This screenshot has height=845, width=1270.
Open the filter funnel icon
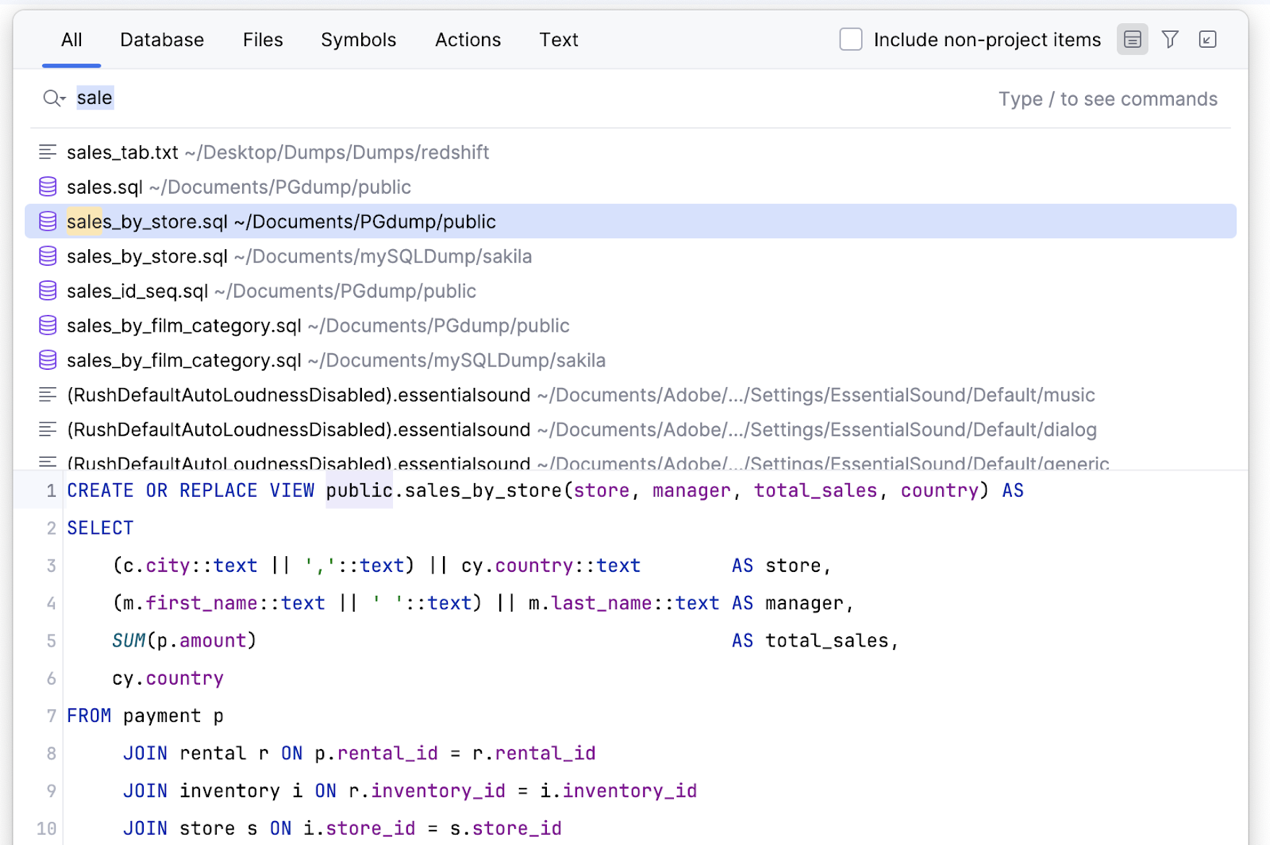tap(1170, 40)
